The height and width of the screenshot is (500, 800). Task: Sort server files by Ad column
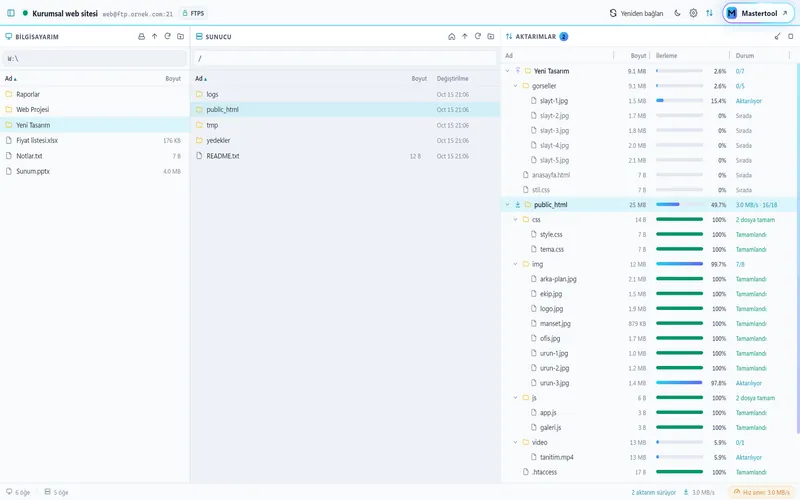pyautogui.click(x=201, y=79)
